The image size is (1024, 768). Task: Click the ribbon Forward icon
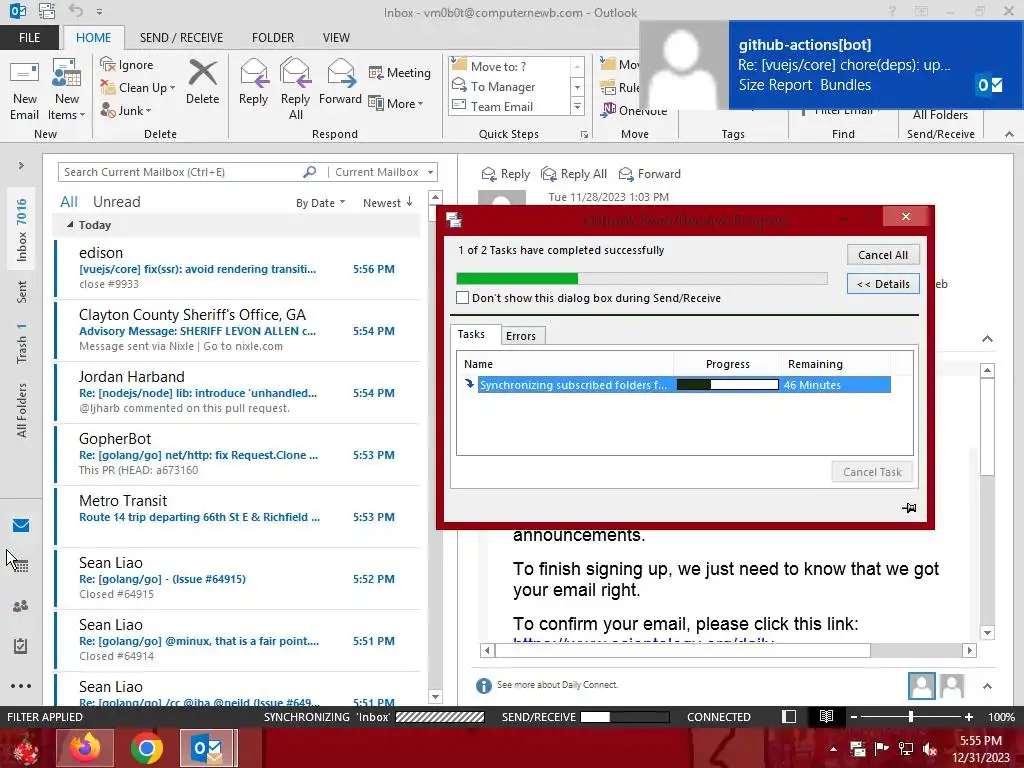[340, 82]
